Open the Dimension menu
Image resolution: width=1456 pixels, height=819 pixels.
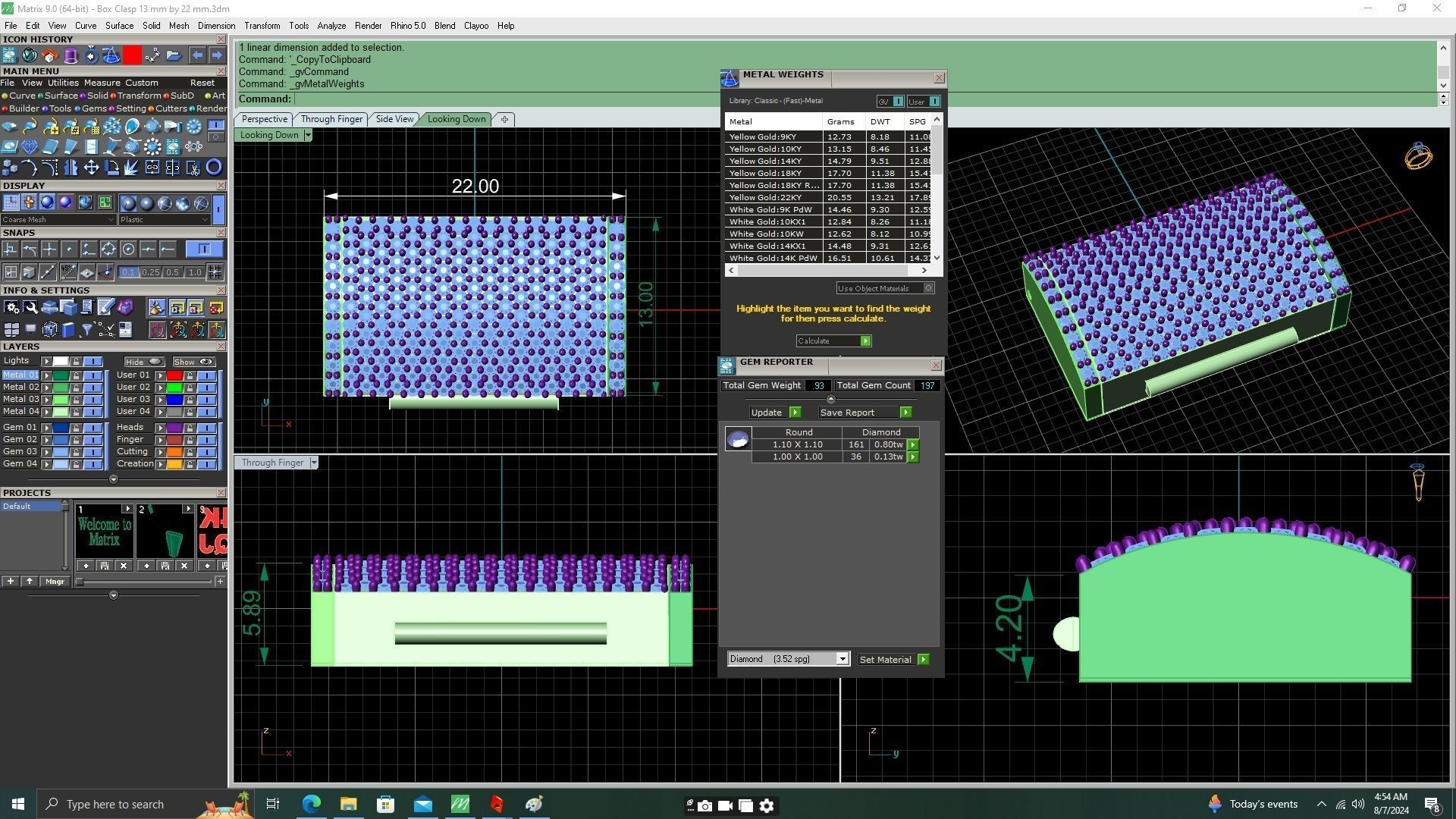pyautogui.click(x=216, y=26)
